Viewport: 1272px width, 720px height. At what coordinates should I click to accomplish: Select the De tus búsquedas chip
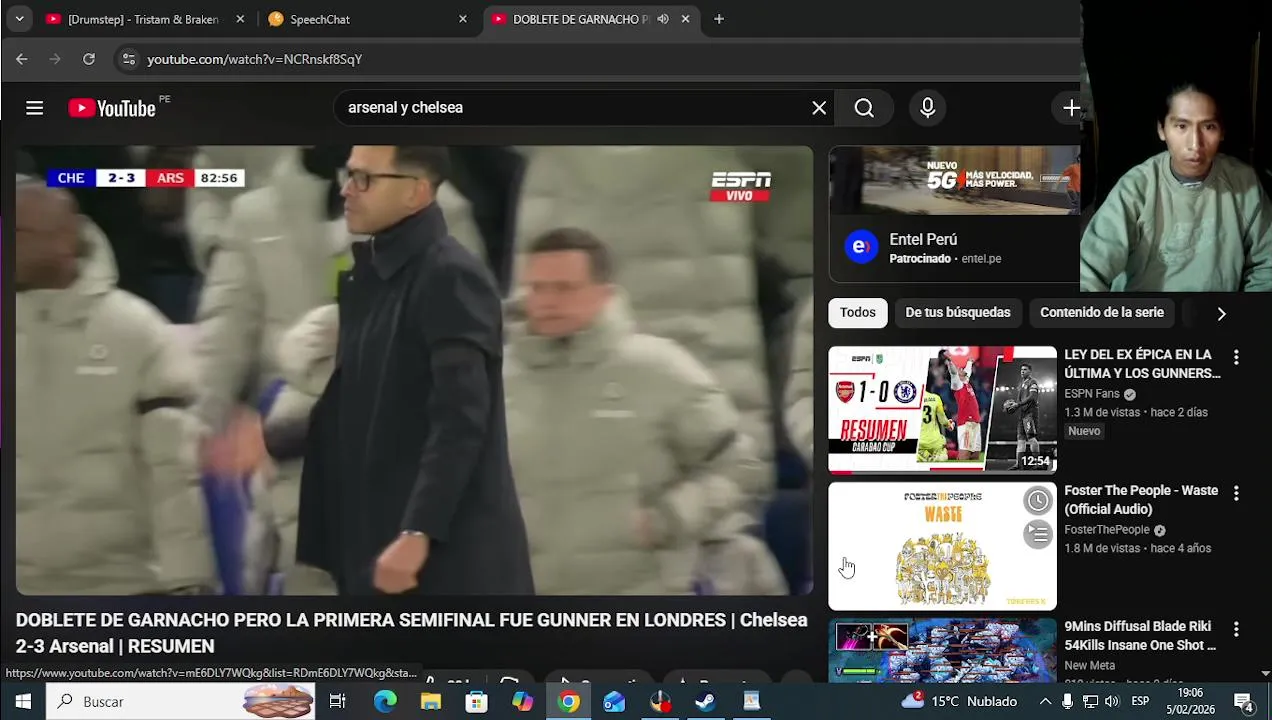958,313
